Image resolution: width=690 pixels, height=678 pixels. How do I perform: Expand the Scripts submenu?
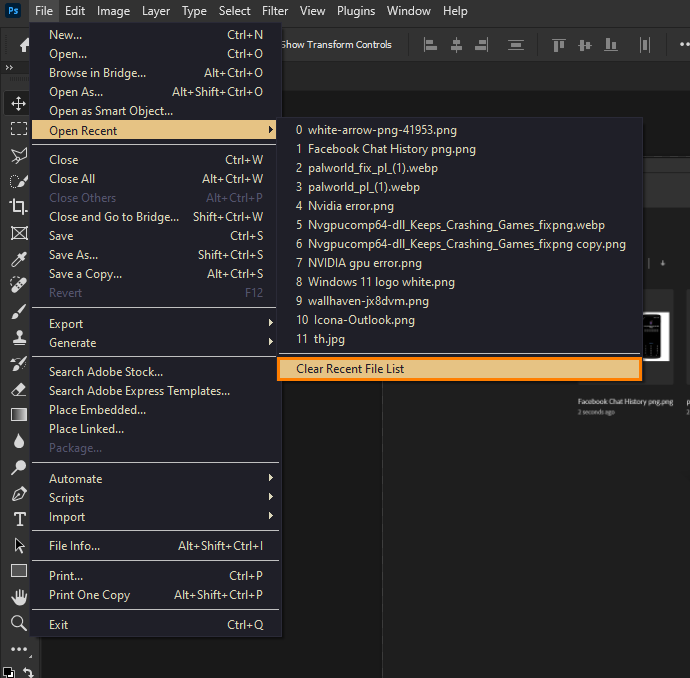point(153,498)
